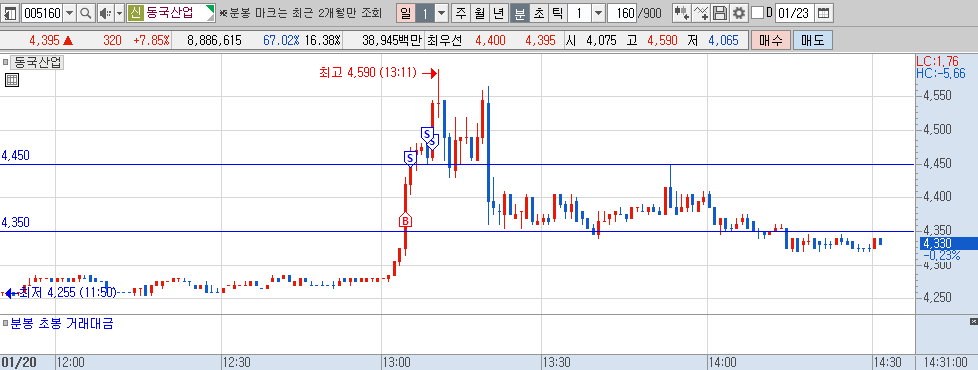Click the 매도 sell button

(813, 41)
